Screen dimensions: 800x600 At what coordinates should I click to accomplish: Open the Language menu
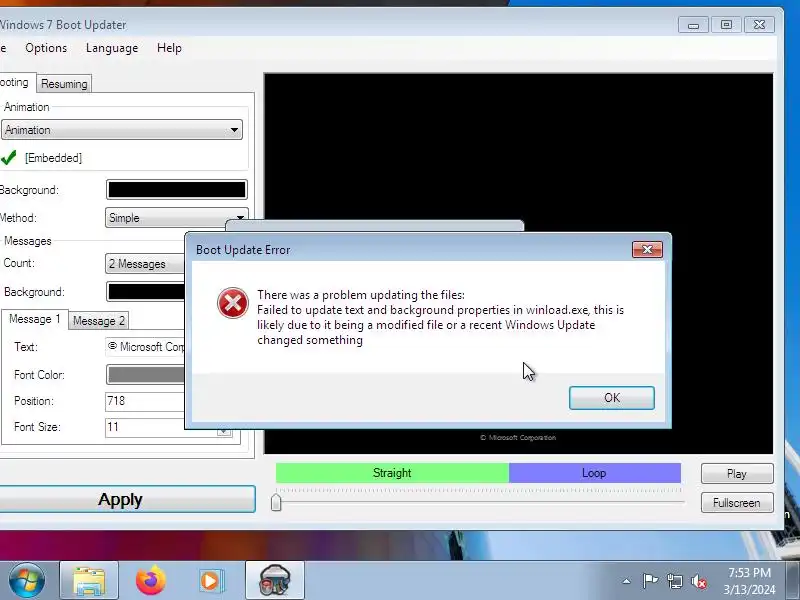(112, 48)
